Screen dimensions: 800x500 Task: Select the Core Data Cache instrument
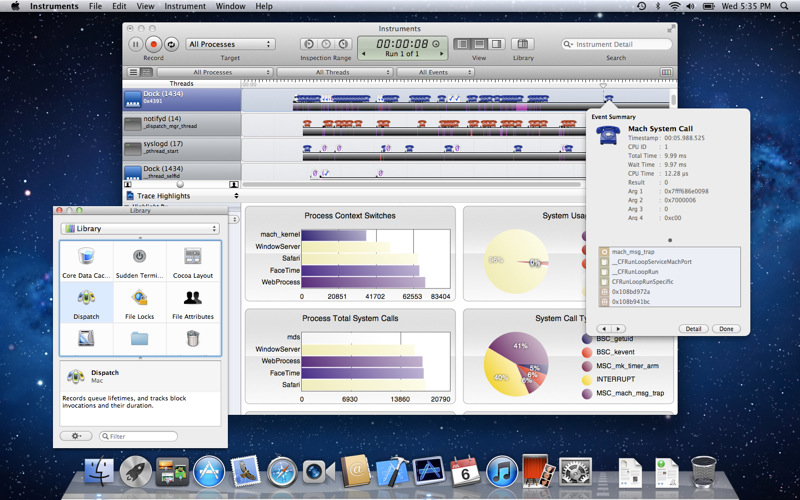click(86, 261)
